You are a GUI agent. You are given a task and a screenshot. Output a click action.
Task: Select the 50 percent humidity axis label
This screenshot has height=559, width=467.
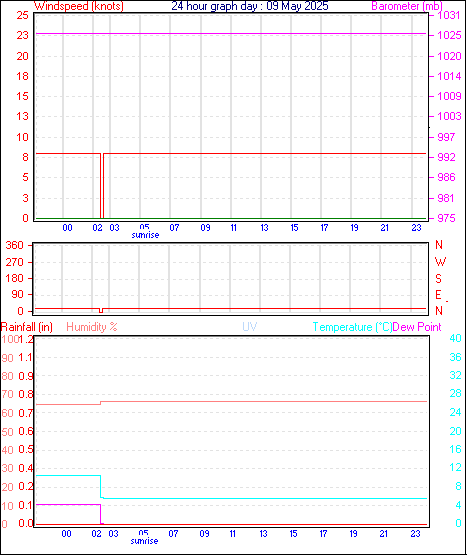tap(7, 432)
